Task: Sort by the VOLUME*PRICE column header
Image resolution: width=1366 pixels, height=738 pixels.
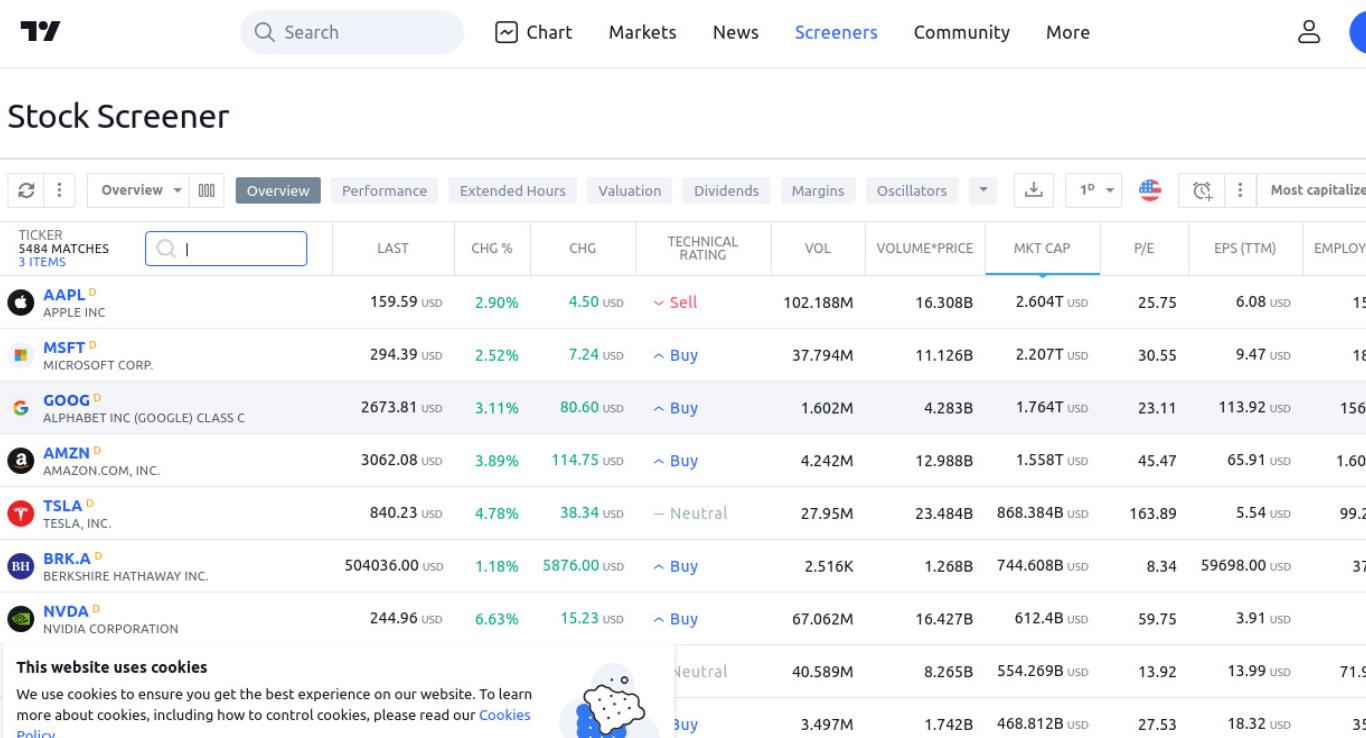Action: [925, 248]
